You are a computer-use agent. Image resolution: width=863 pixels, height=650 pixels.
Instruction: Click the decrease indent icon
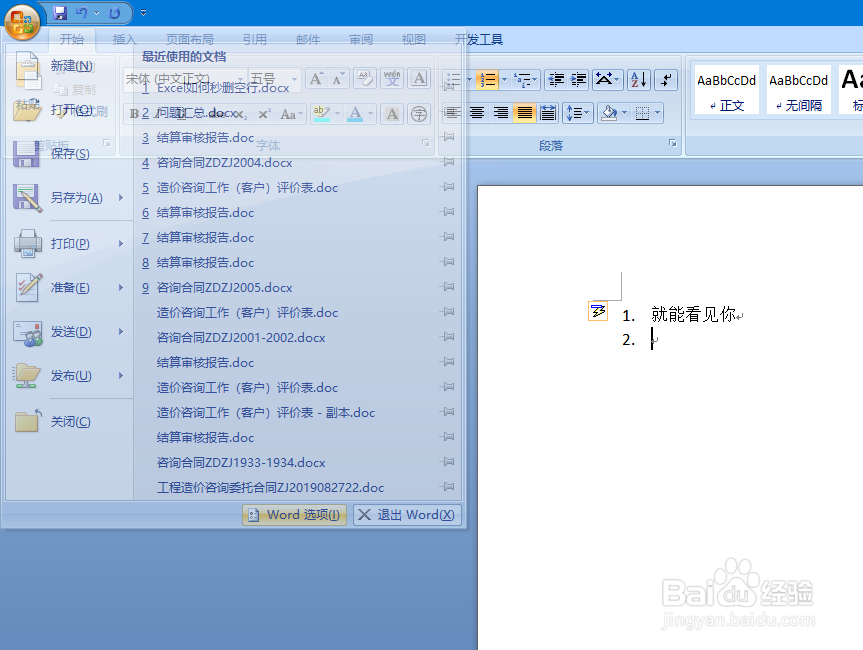pos(556,80)
